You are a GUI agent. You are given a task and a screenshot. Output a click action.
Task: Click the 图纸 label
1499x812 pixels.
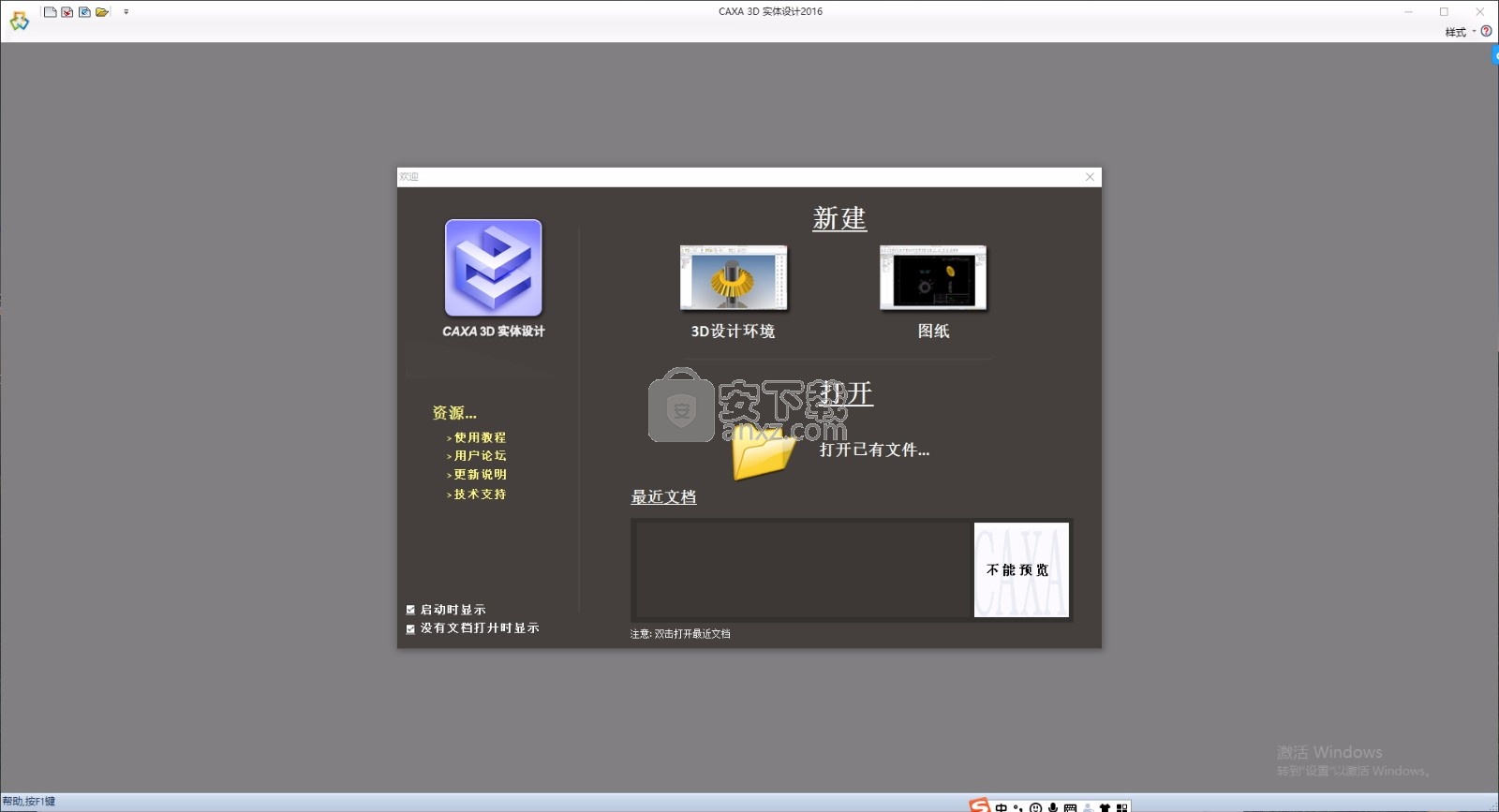933,332
